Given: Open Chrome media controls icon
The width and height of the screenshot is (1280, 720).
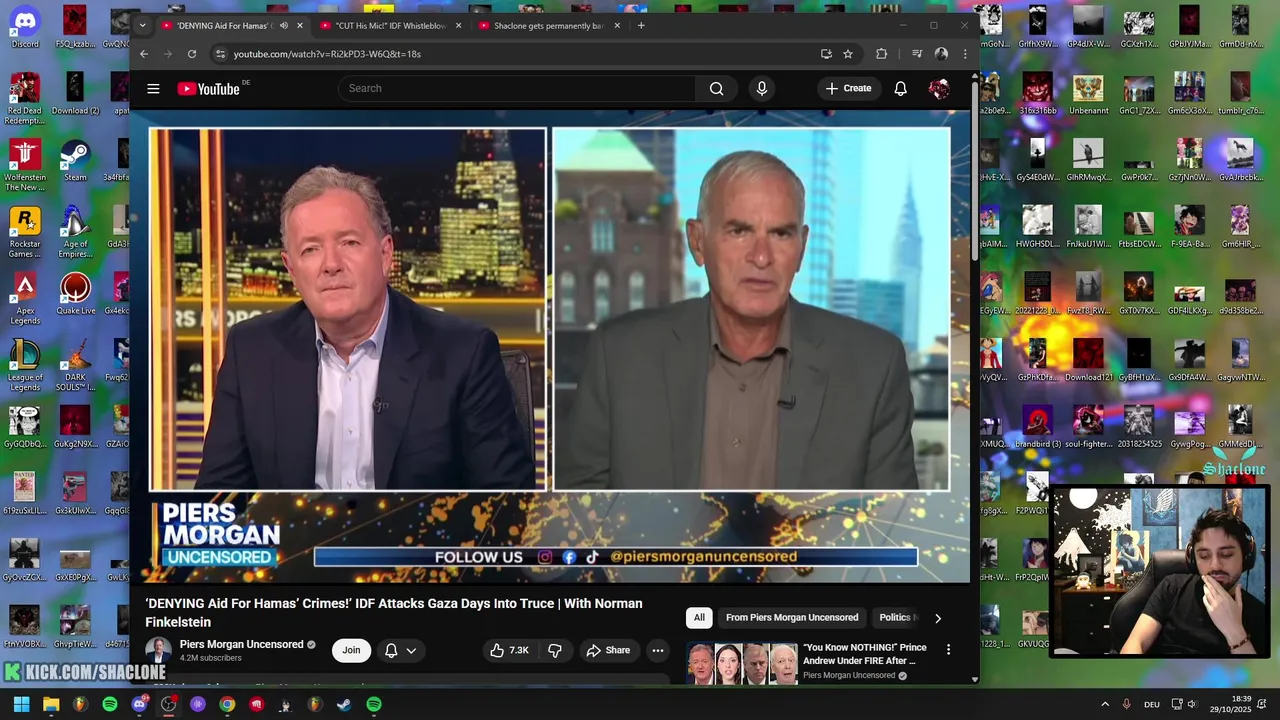Looking at the screenshot, I should (917, 54).
